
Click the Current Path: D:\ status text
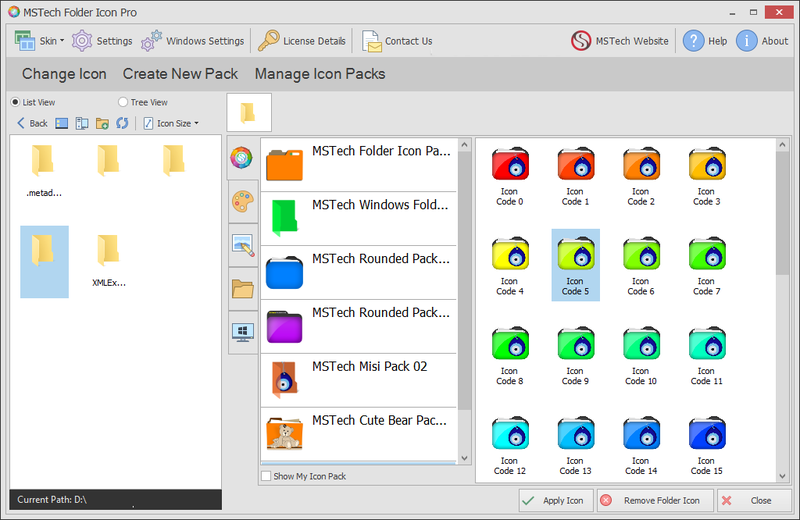tap(52, 500)
